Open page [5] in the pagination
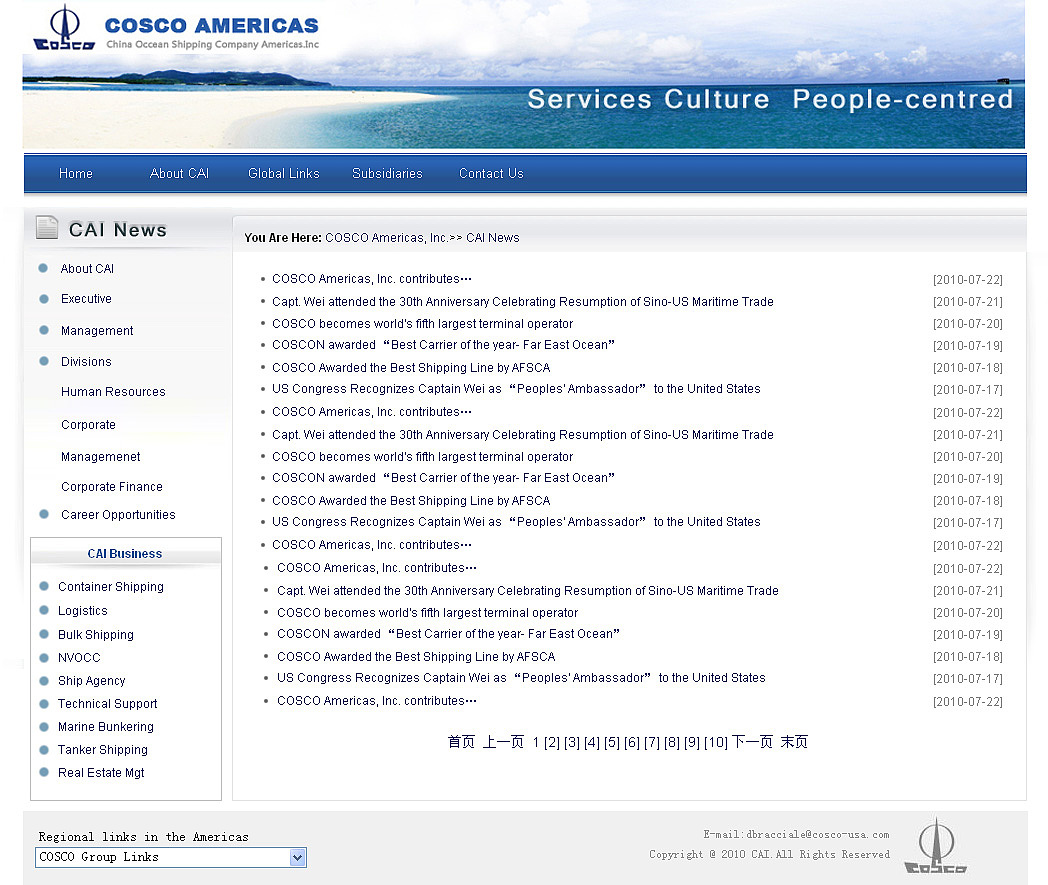 611,743
